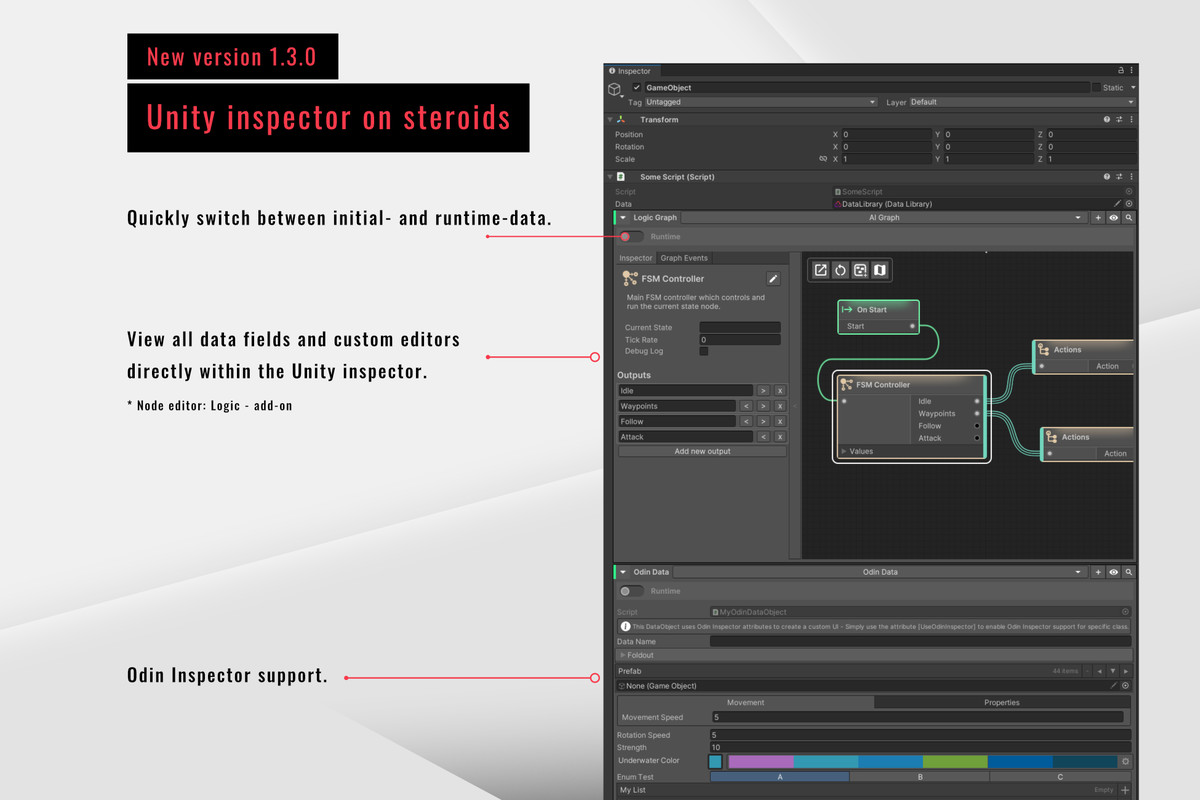
Task: Move the Follow output right with the > button
Action: pos(763,421)
